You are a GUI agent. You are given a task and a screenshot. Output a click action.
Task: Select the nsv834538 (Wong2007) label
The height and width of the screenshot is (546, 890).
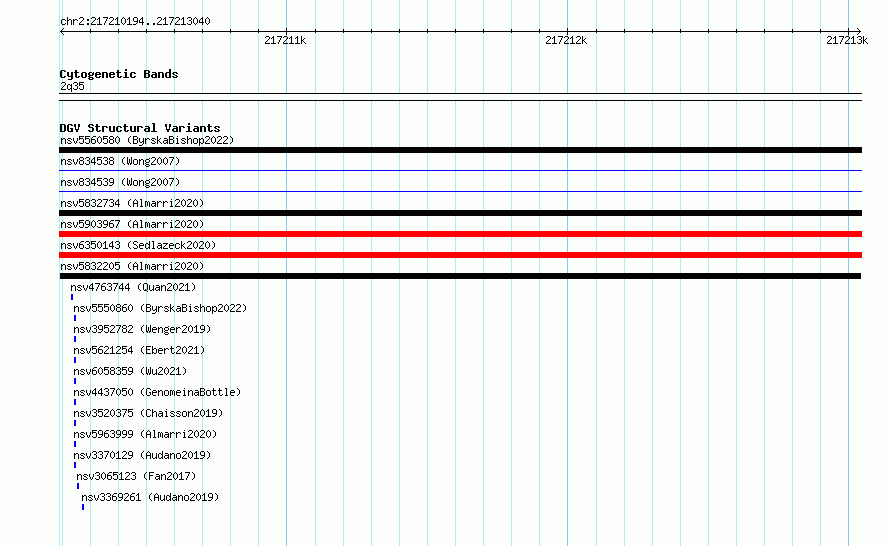click(120, 161)
